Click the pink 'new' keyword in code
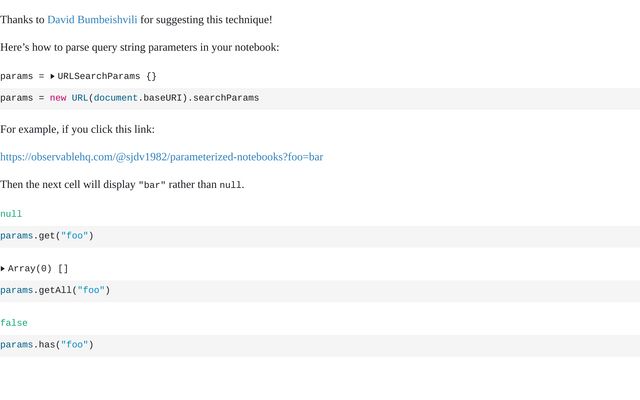Screen dimensions: 640x400 point(58,98)
